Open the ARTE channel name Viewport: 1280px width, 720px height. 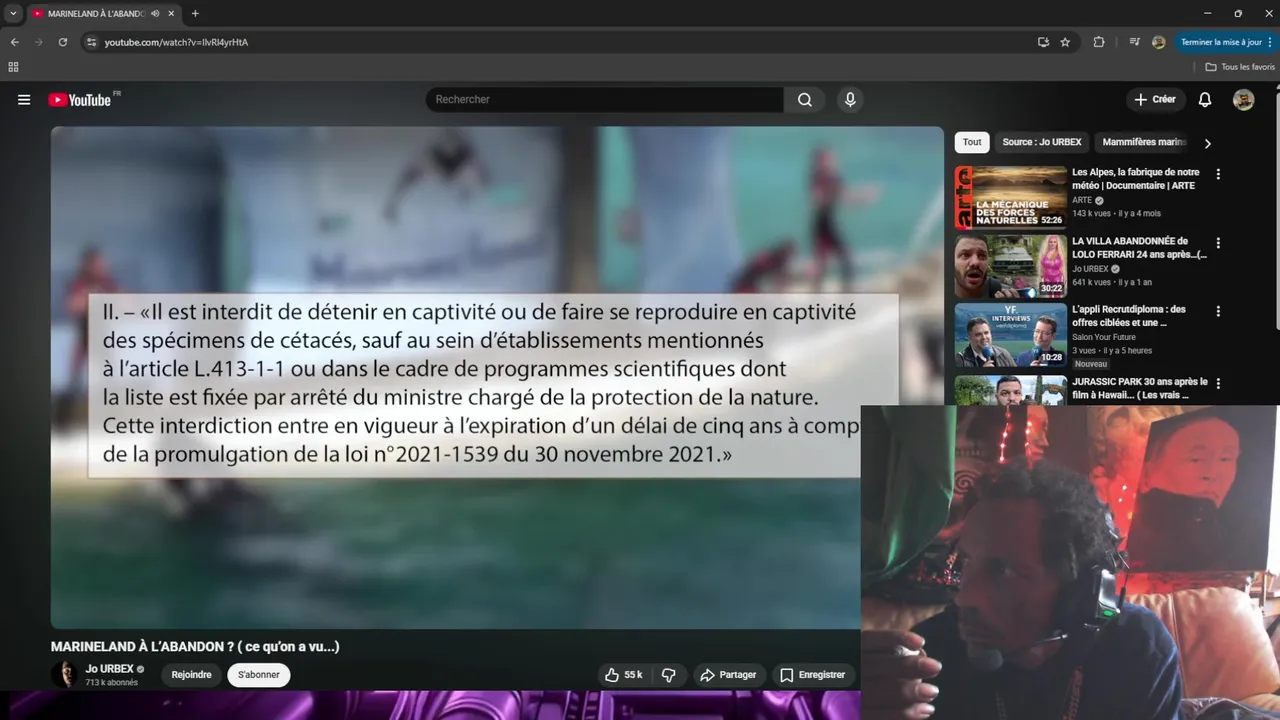[1082, 200]
